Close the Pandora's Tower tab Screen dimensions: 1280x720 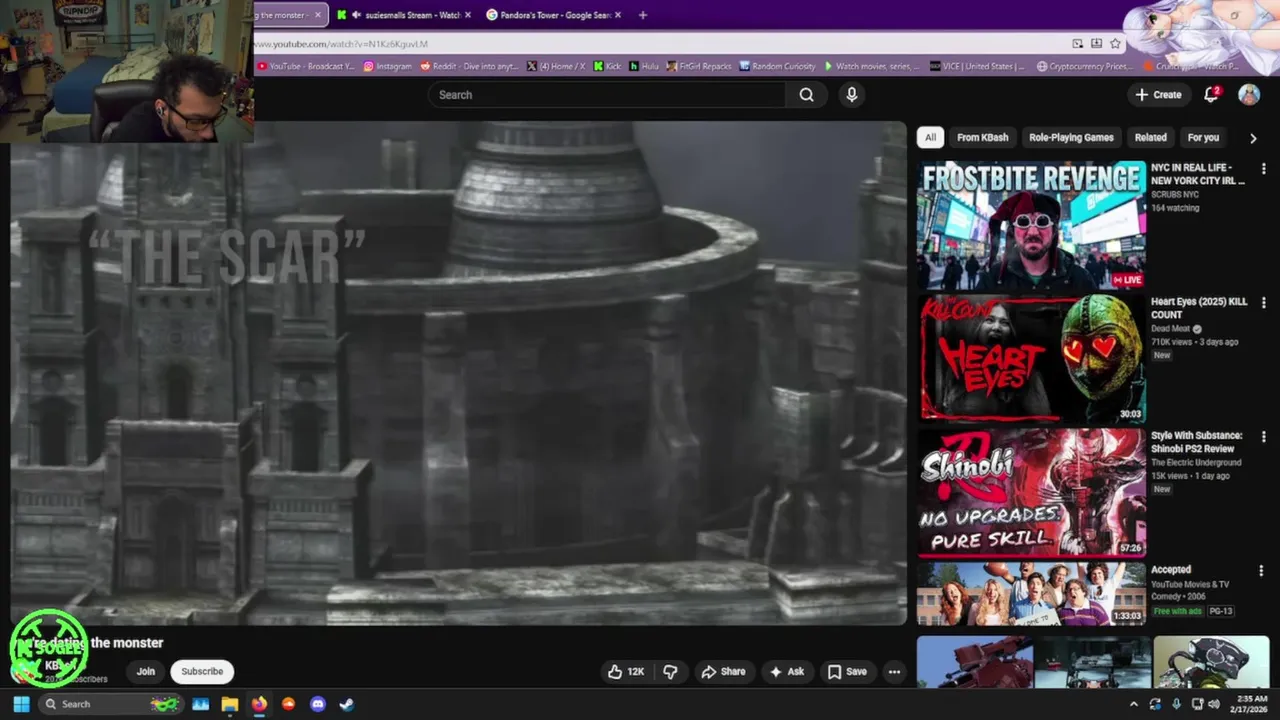[x=617, y=15]
